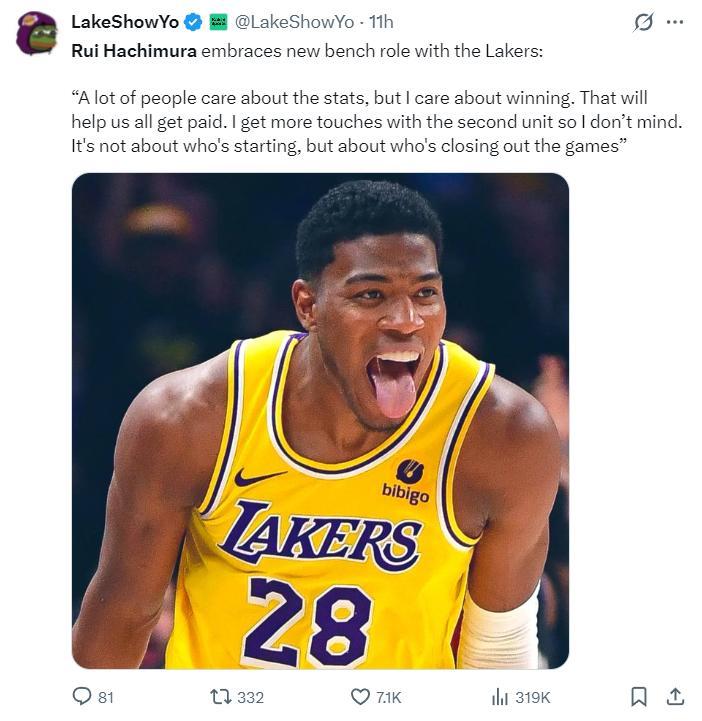
Task: Like the post with the heart icon
Action: coord(360,696)
